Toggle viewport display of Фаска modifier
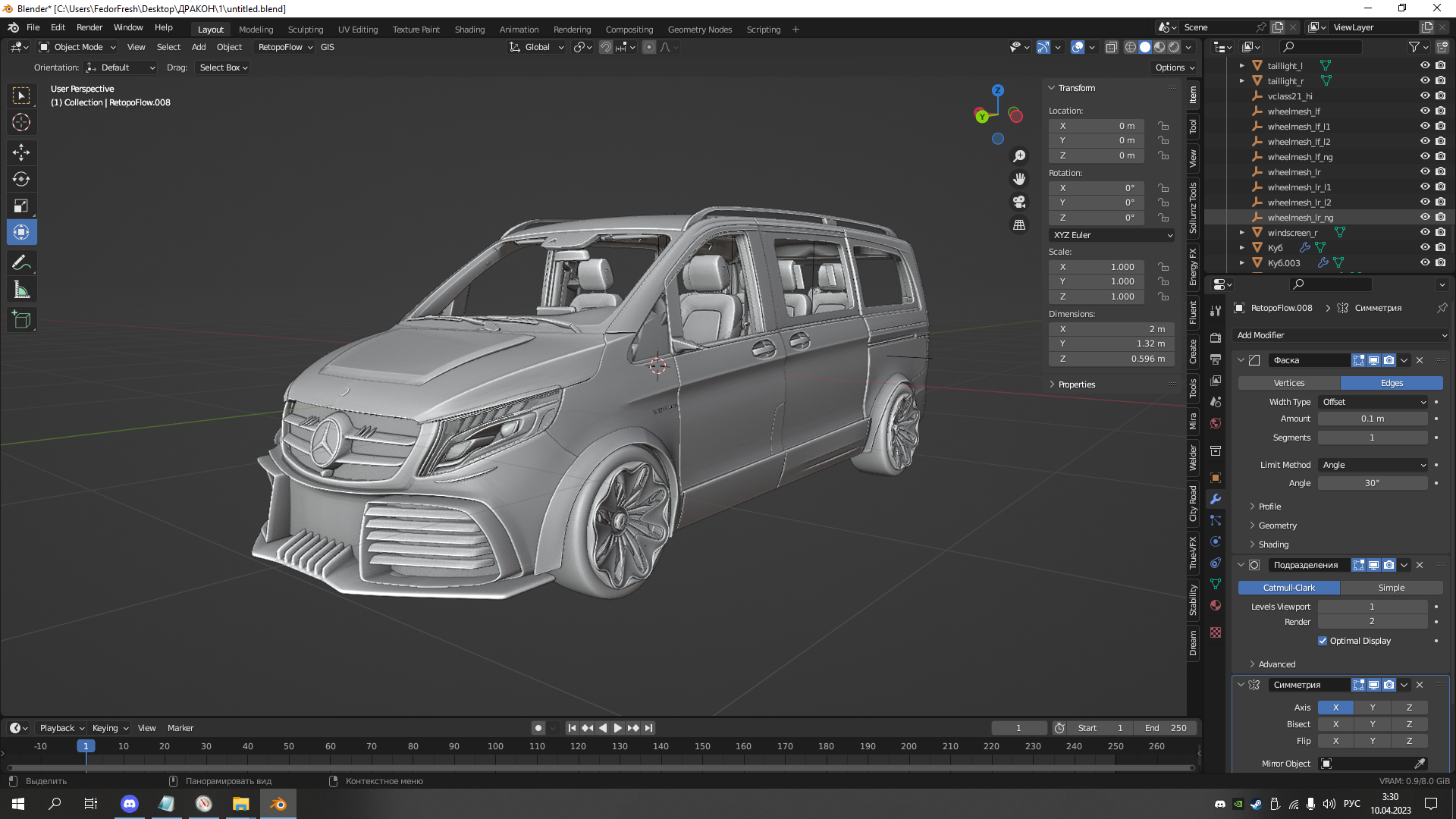The image size is (1456, 819). point(1373,360)
